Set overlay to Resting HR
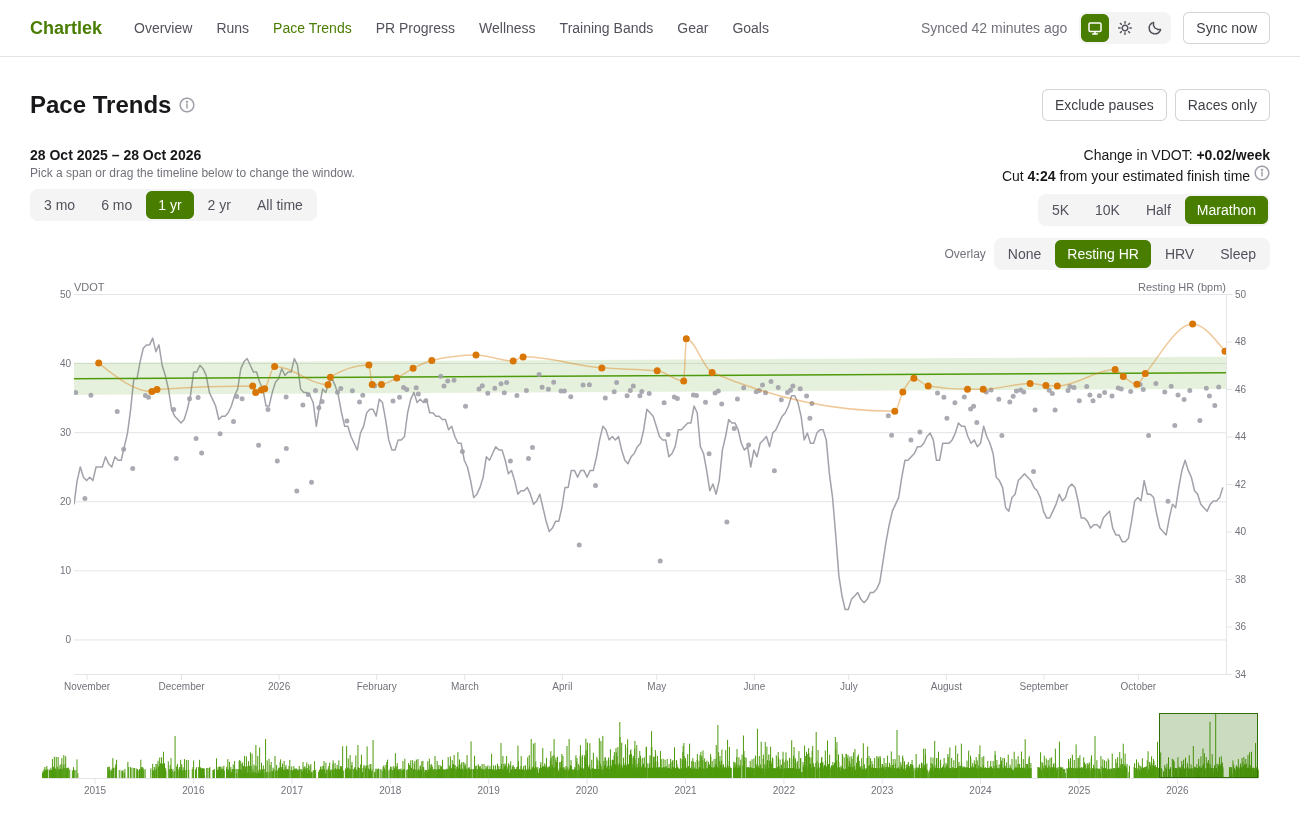 [1103, 254]
